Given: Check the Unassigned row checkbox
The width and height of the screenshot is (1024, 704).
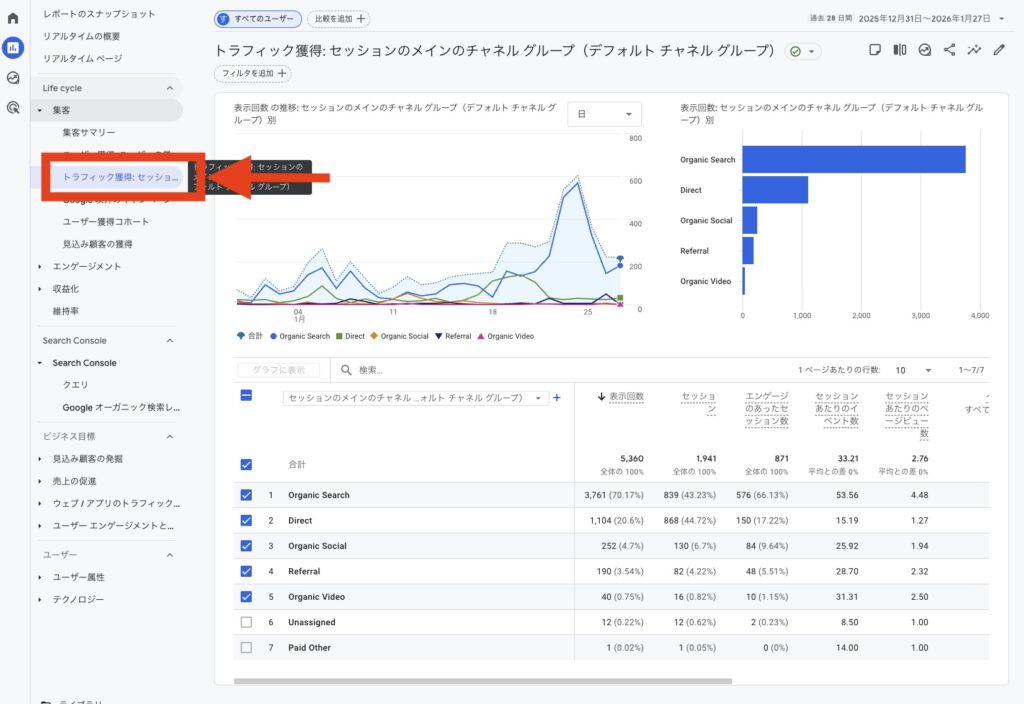Looking at the screenshot, I should click(x=246, y=622).
